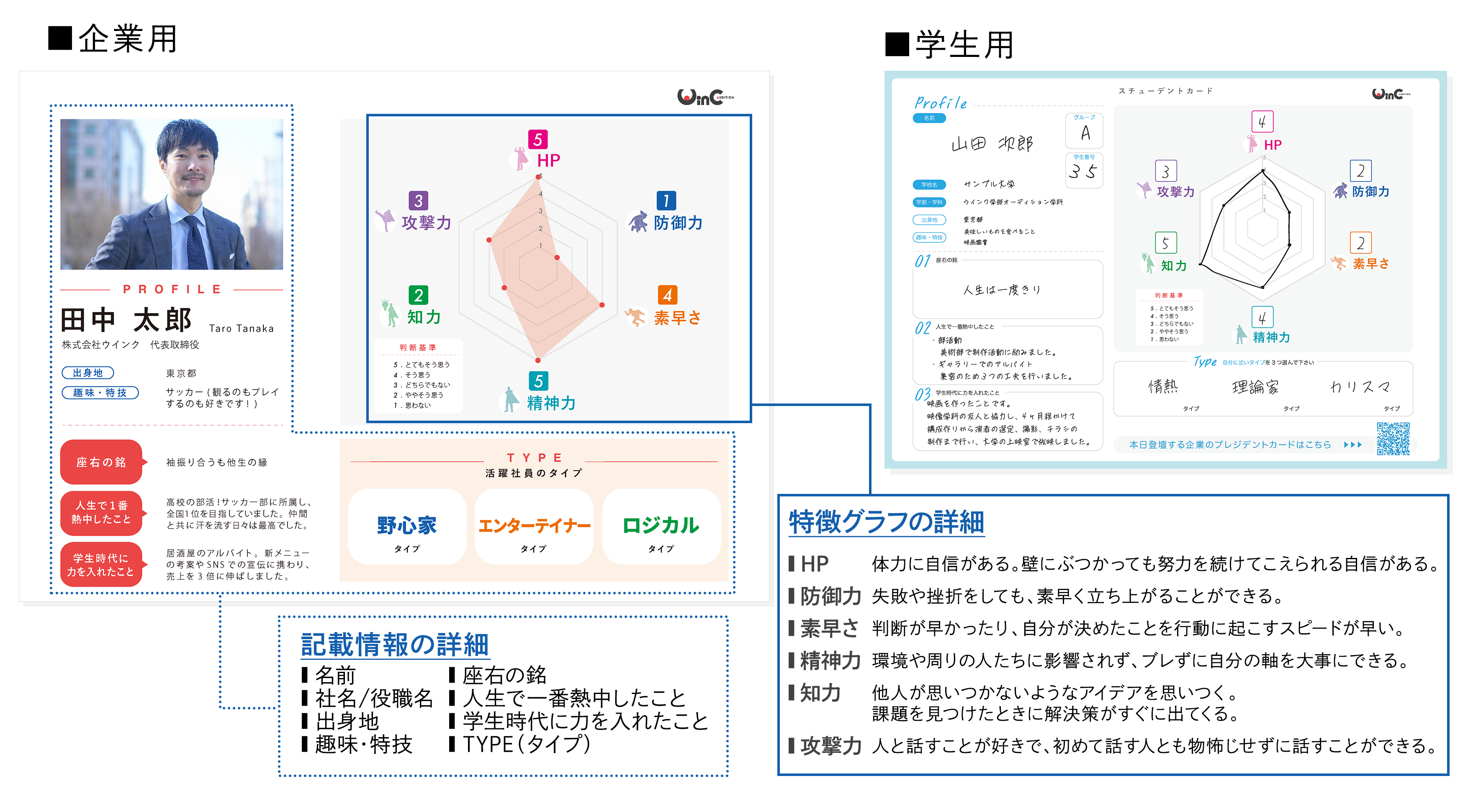Click the 学校名 pill on student card
Viewport: 1468px width, 812px height.
(929, 185)
